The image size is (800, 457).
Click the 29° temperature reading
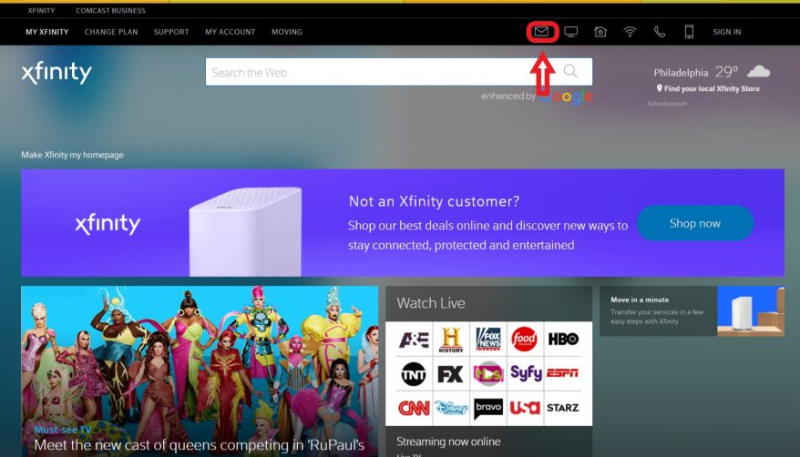[727, 72]
